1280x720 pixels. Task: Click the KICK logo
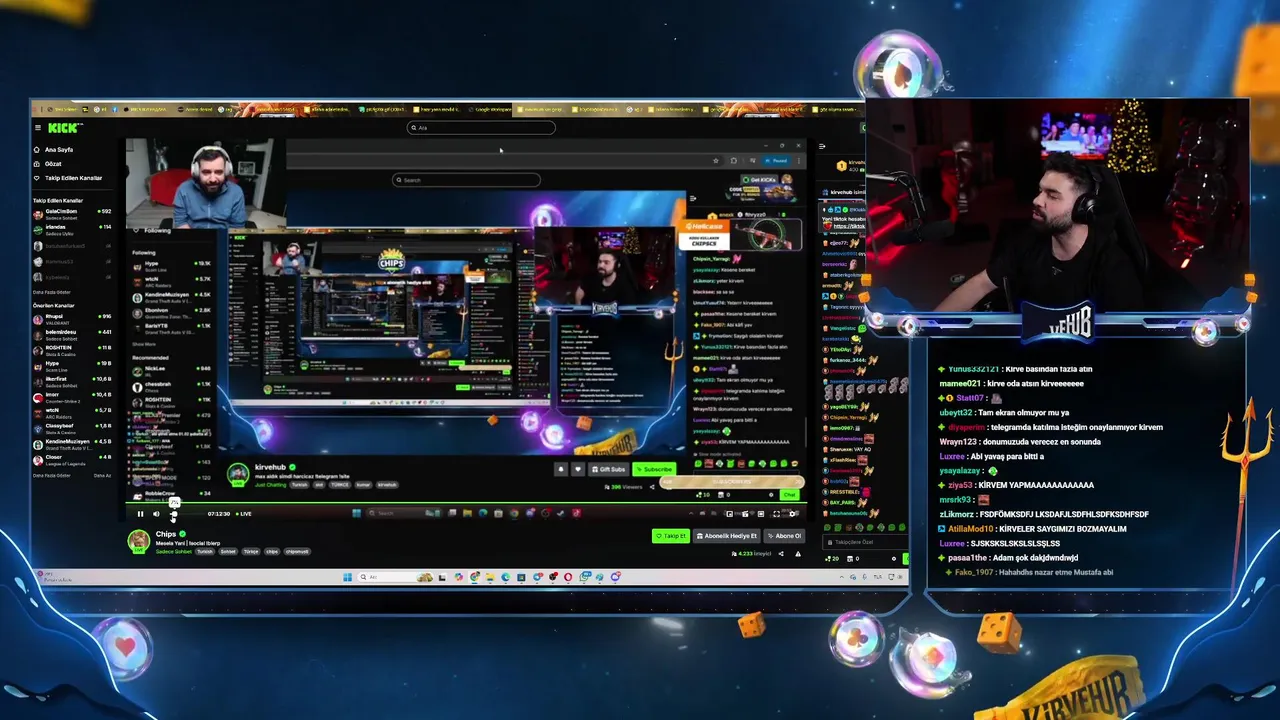(x=63, y=128)
